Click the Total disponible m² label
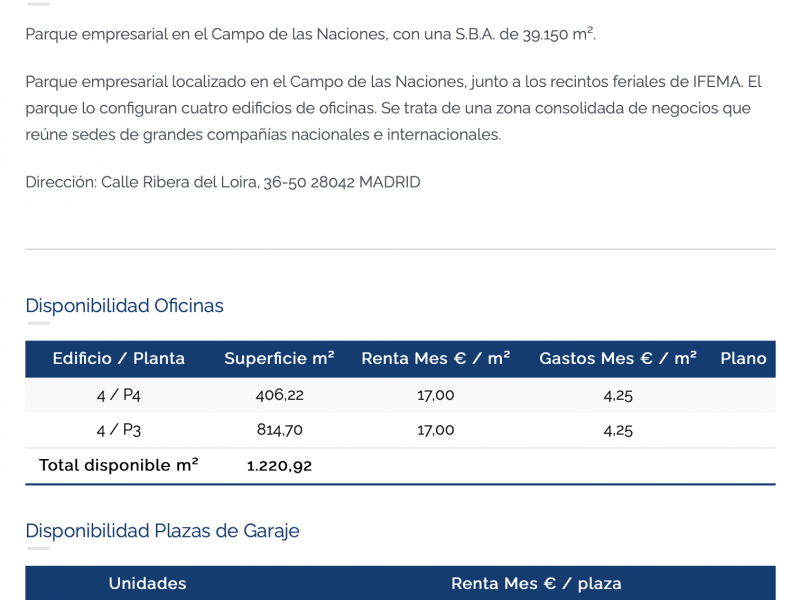The width and height of the screenshot is (800, 600). pyautogui.click(x=118, y=465)
